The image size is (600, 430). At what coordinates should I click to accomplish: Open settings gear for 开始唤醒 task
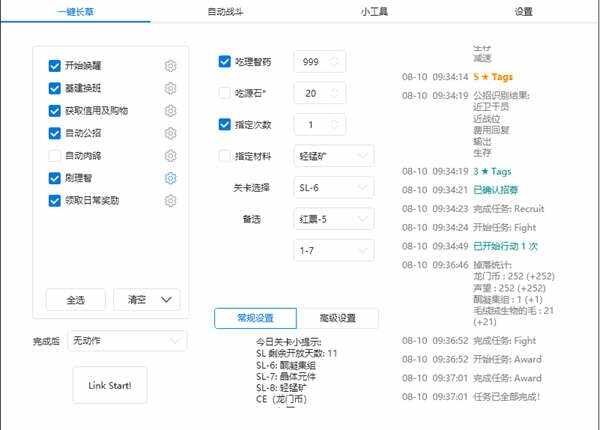pos(171,66)
